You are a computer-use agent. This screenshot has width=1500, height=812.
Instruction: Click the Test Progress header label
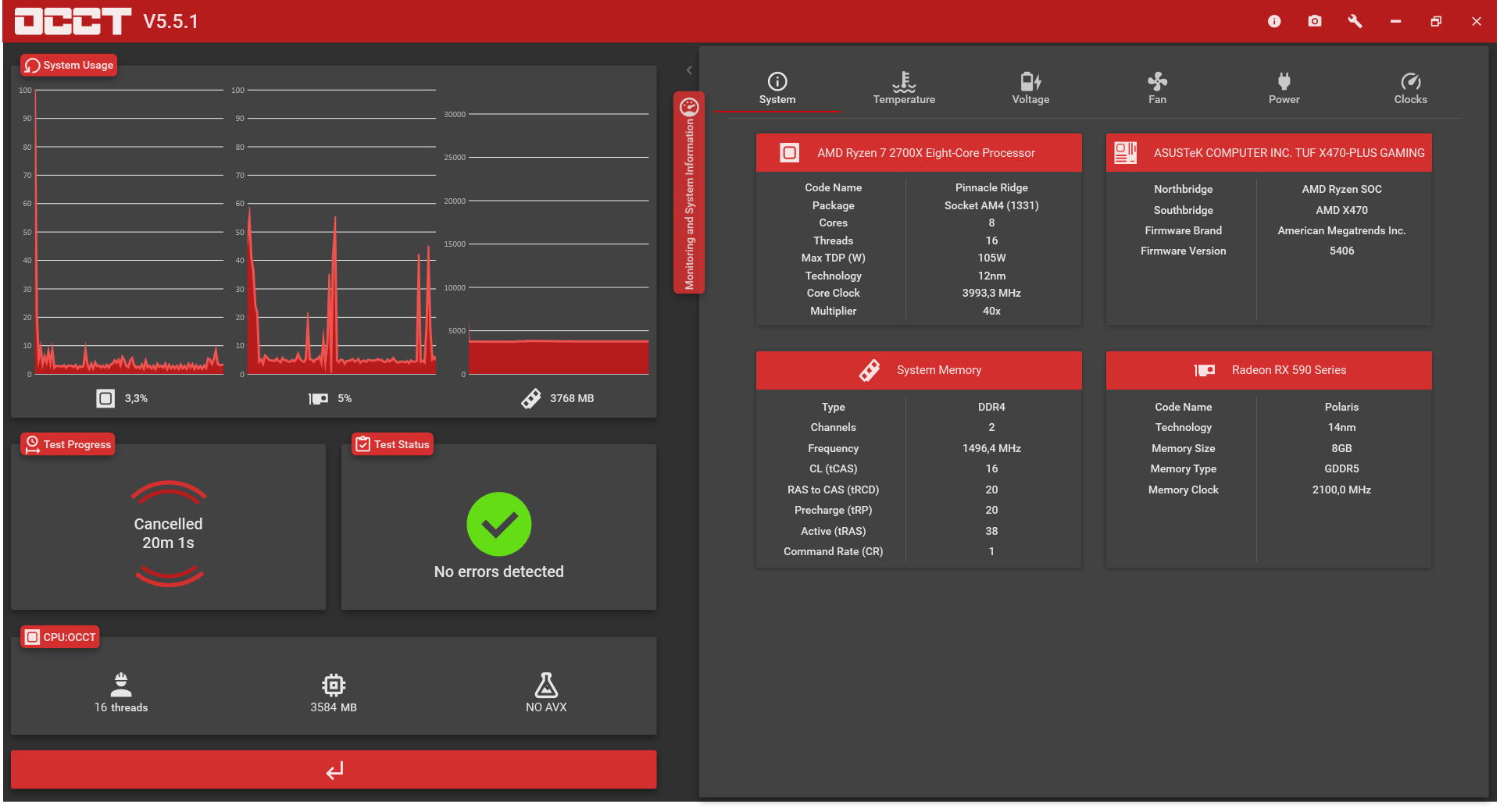68,444
